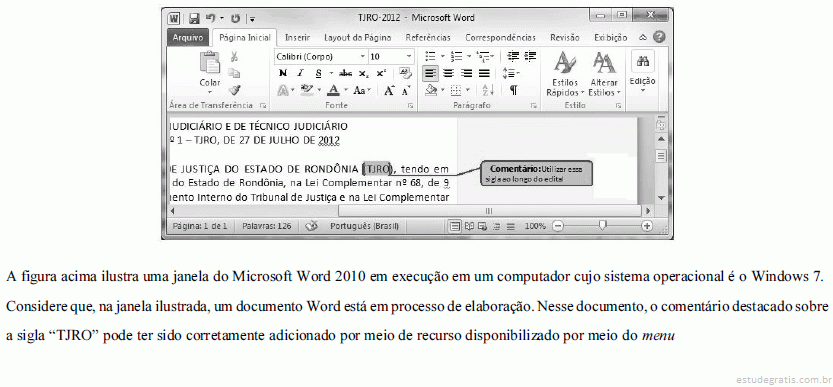Open the Arquivo file menu
The width and height of the screenshot is (833, 387).
(188, 38)
